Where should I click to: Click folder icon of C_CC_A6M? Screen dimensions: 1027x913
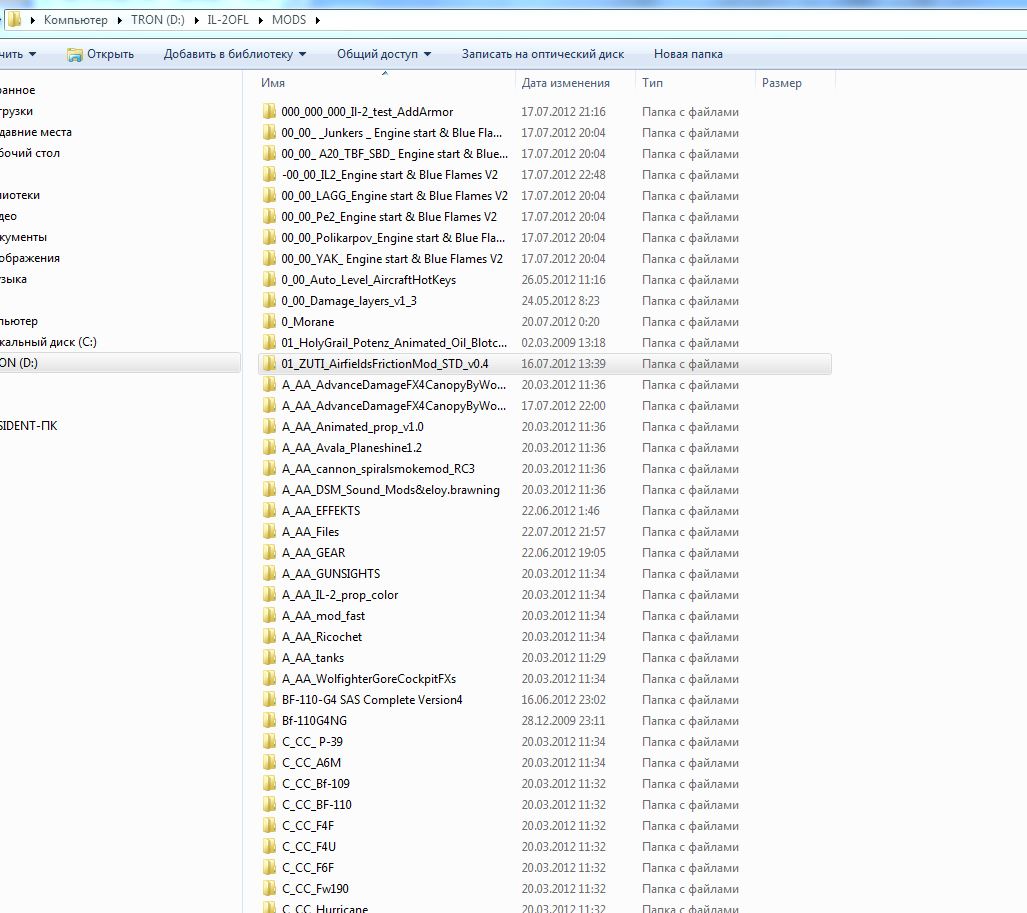[x=269, y=762]
